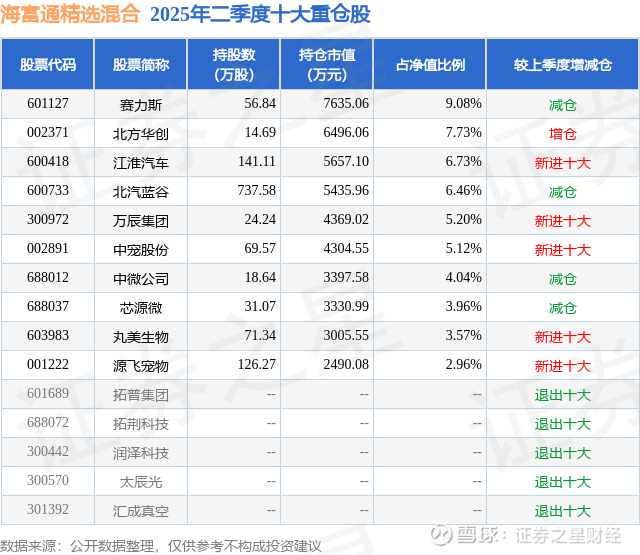
Task: Click the 较上季度增减仓 column header
Action: click(563, 64)
